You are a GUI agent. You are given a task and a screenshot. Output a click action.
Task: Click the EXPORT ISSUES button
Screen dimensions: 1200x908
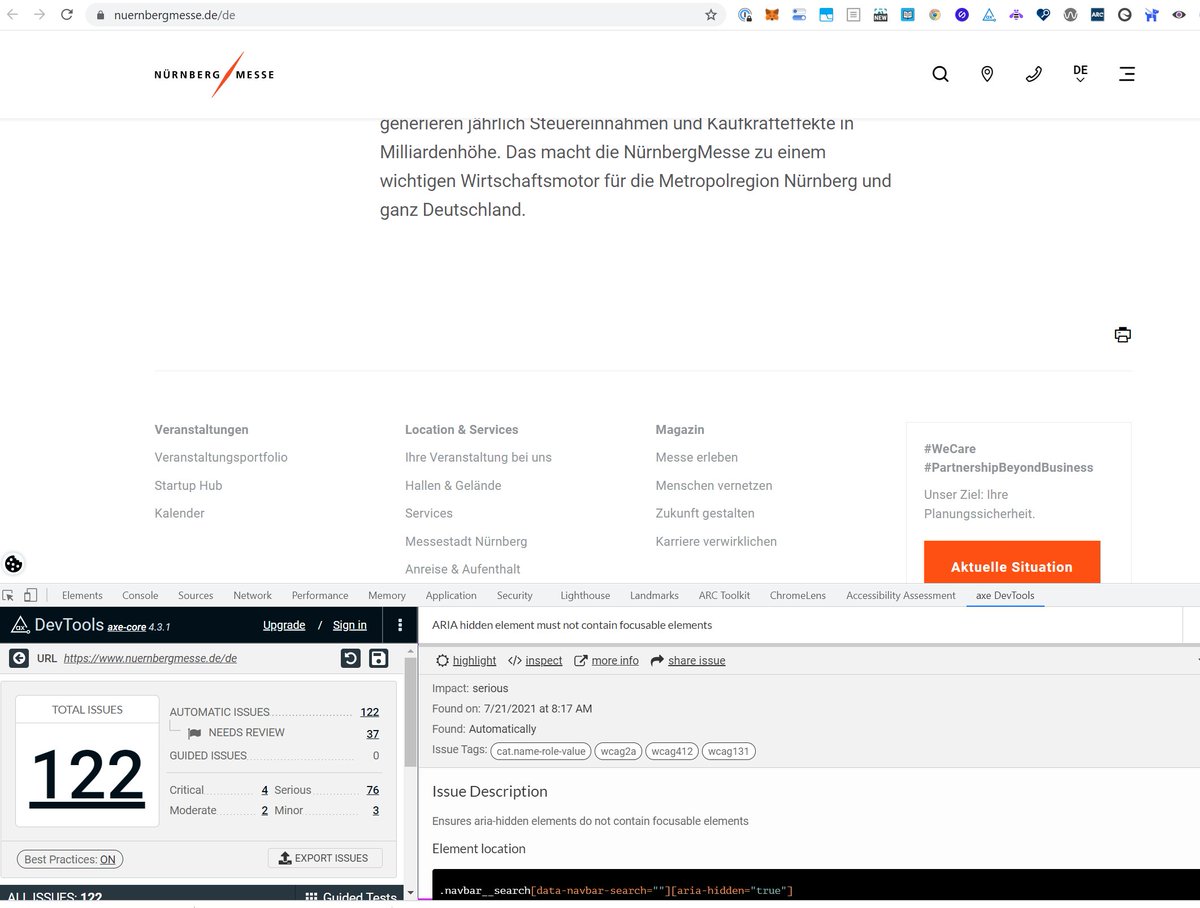coord(325,858)
